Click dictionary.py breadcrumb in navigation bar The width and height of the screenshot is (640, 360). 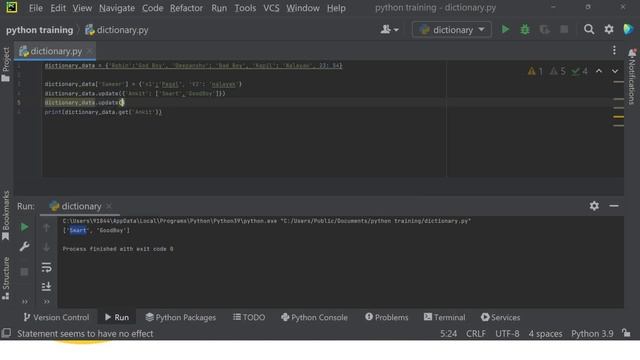117,30
